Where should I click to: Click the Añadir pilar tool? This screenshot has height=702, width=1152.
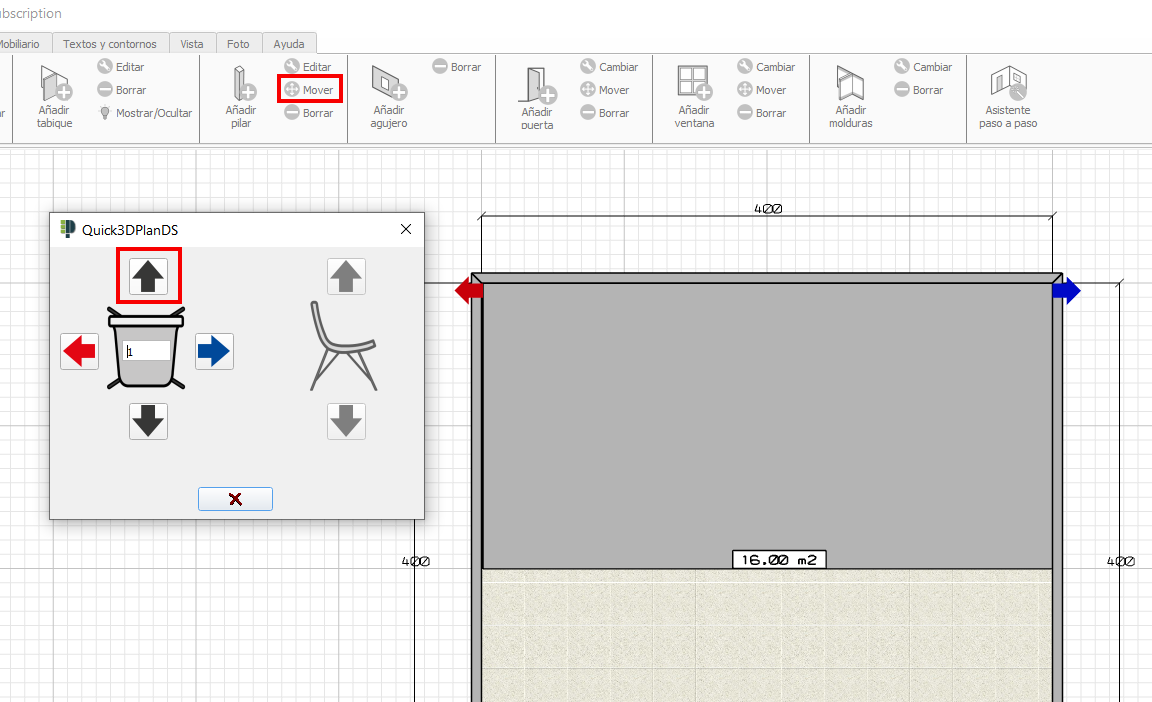241,96
